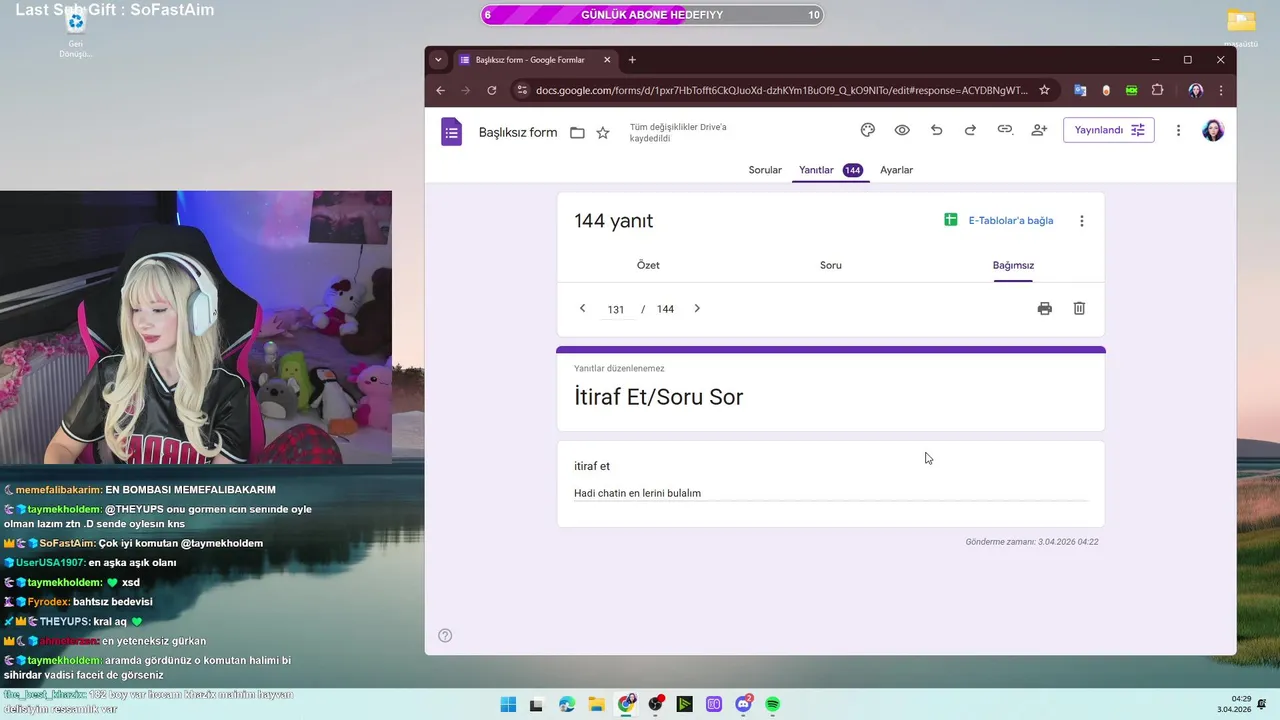Print the current response
Screen dimensions: 1280x720
tap(1044, 308)
